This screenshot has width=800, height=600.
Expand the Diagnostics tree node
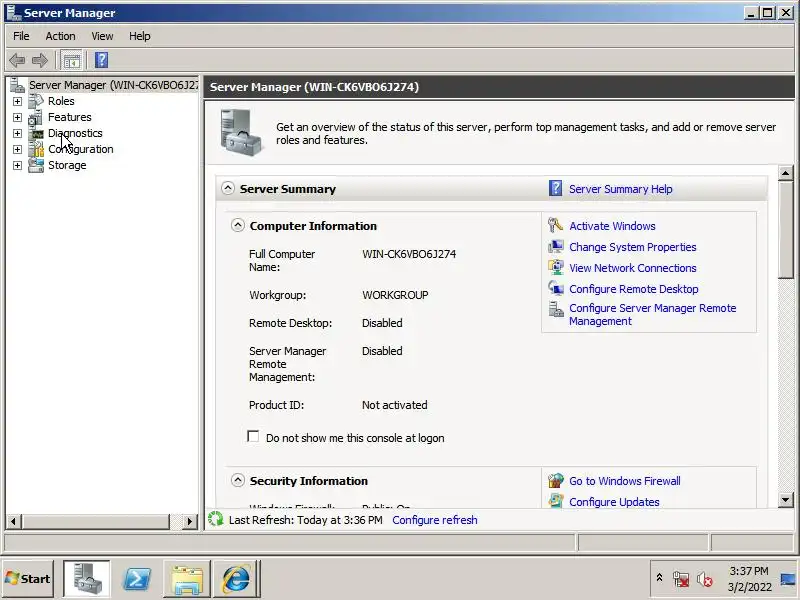(17, 133)
